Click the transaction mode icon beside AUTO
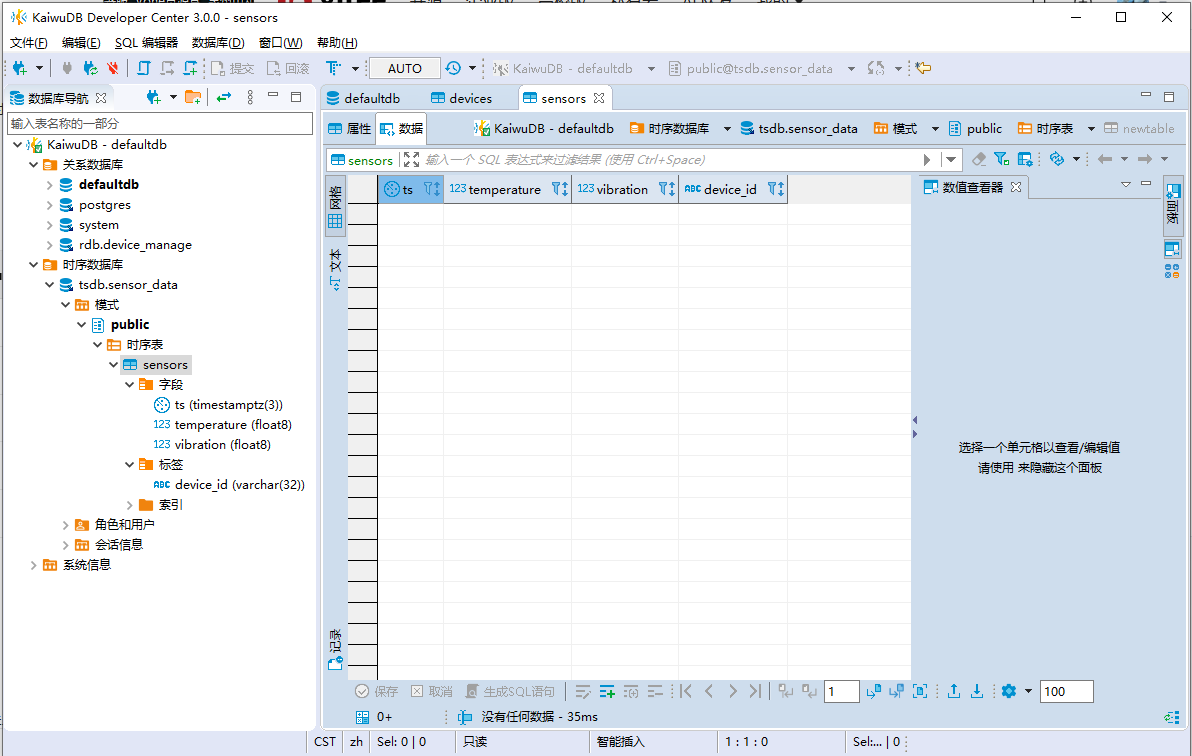The image size is (1192, 756). tap(334, 68)
